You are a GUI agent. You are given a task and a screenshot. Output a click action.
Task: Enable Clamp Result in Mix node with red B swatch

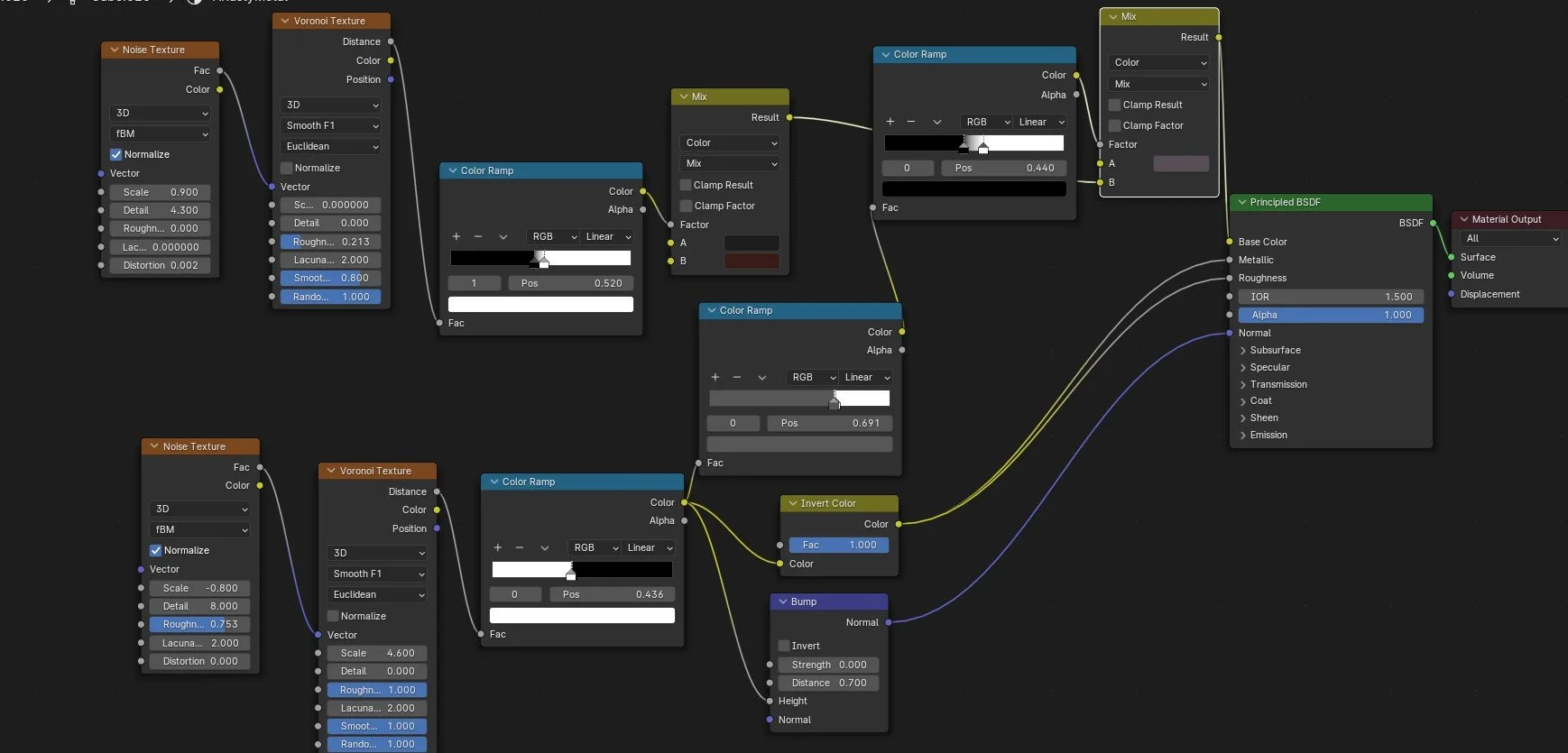click(686, 185)
